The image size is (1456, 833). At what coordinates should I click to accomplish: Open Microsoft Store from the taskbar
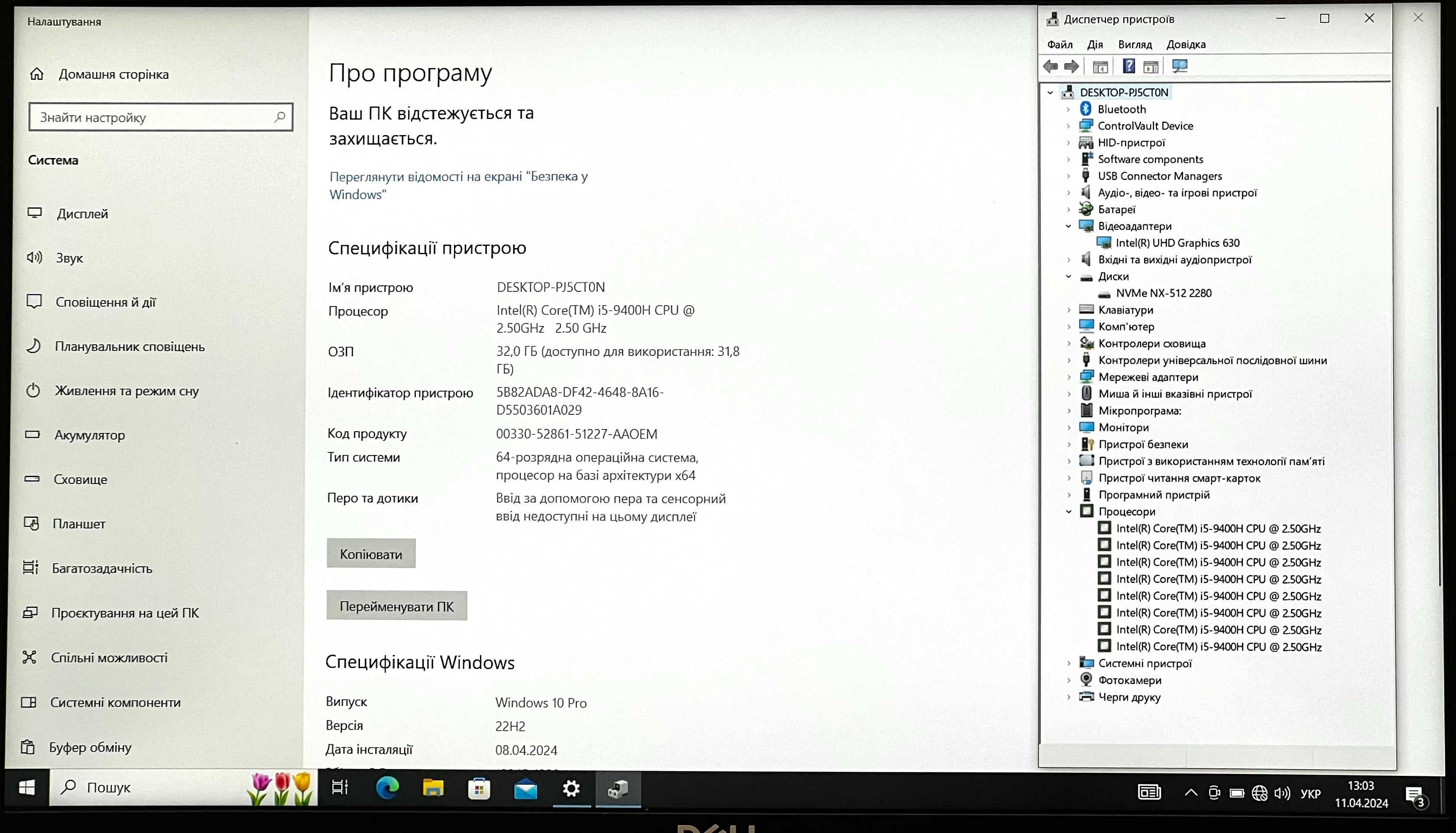pyautogui.click(x=479, y=790)
